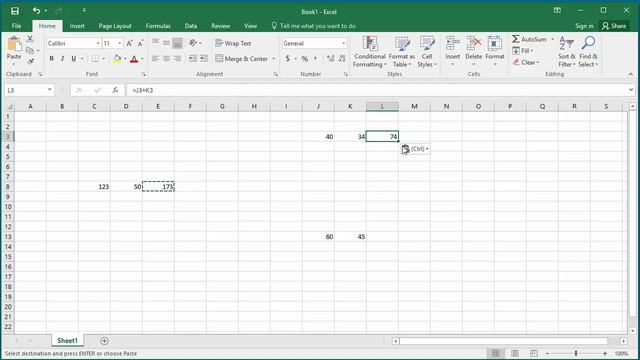Expand the Merge & Center dropdown arrow
The width and height of the screenshot is (640, 360).
click(x=274, y=59)
